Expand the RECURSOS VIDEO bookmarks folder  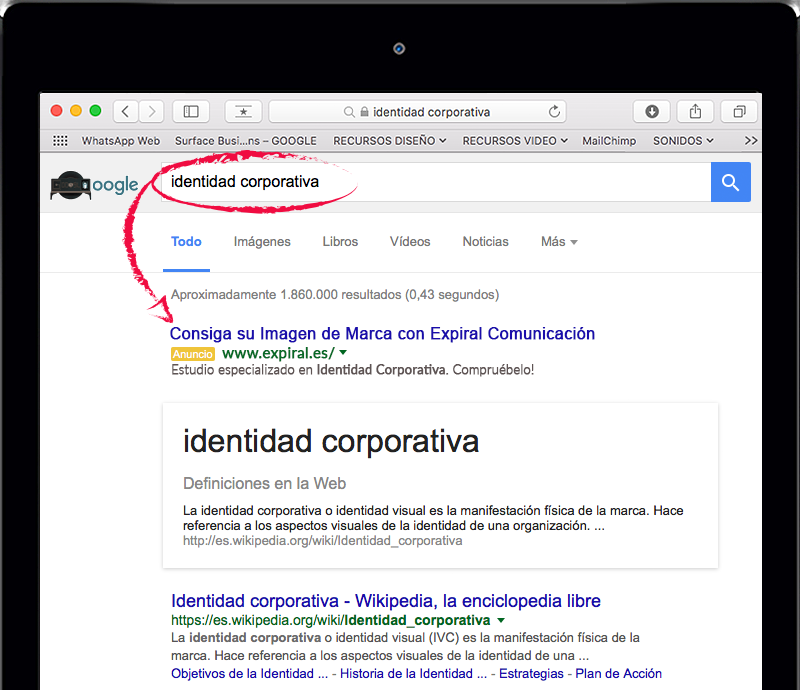tap(515, 140)
